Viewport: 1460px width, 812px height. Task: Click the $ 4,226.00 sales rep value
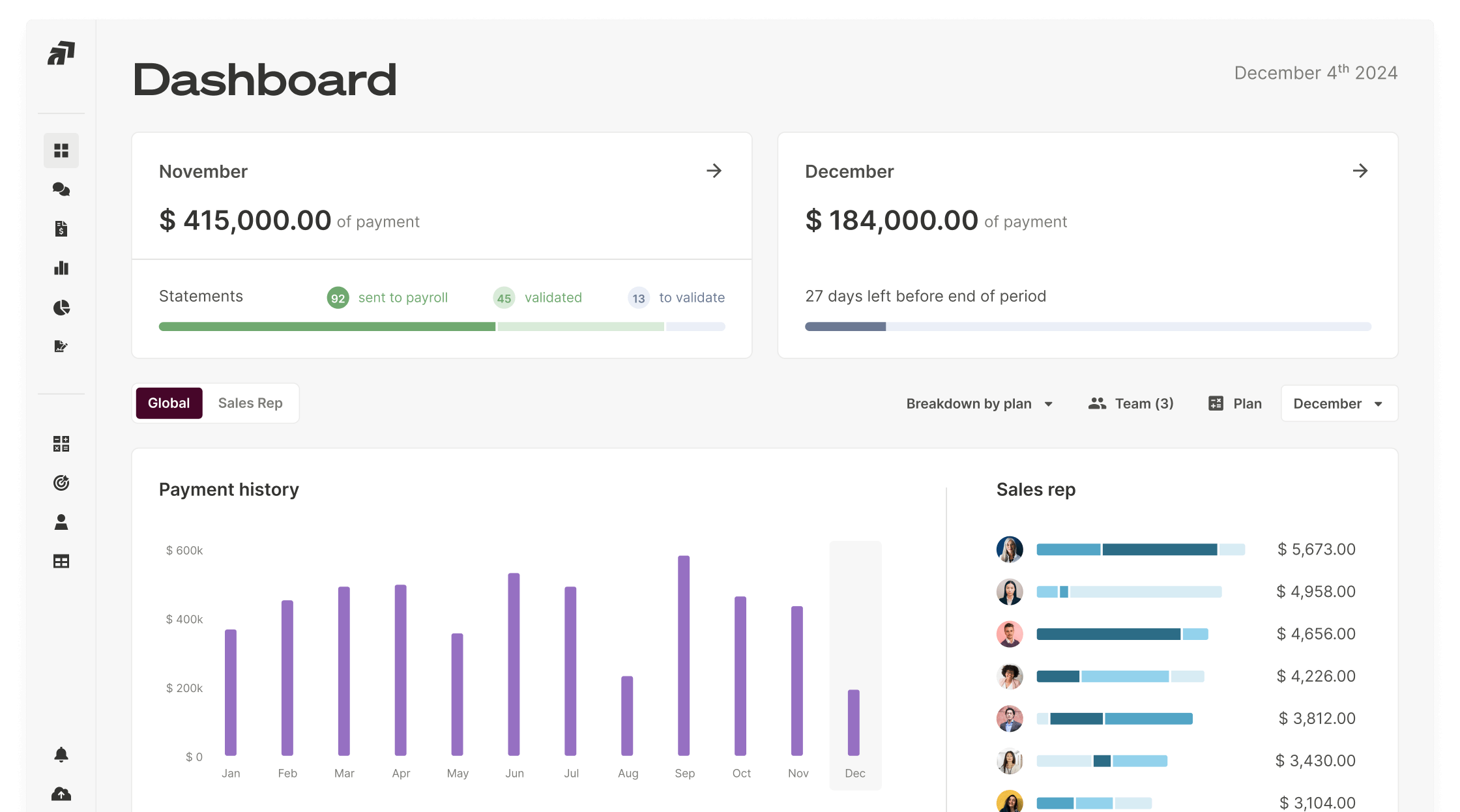1316,676
